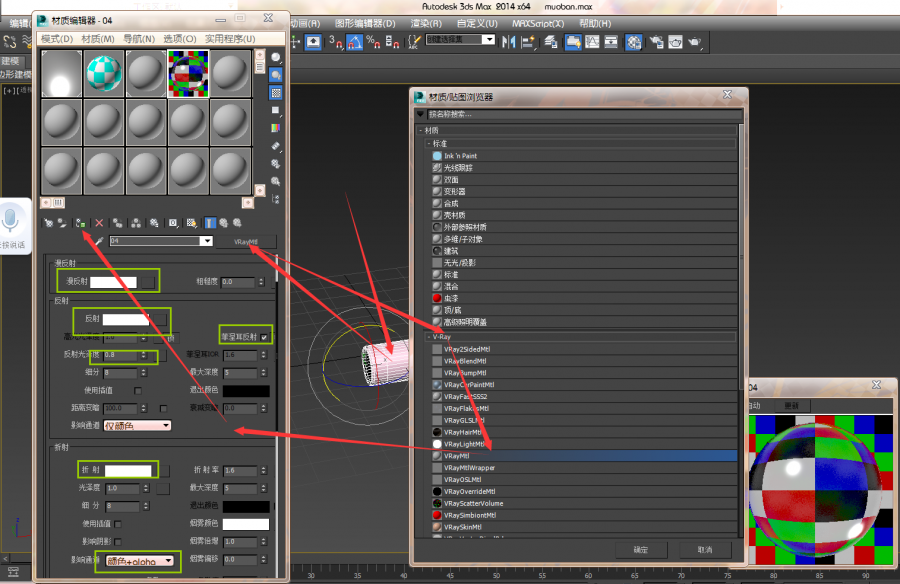
Task: Click Assign Material to Selection icon
Action: click(x=80, y=222)
